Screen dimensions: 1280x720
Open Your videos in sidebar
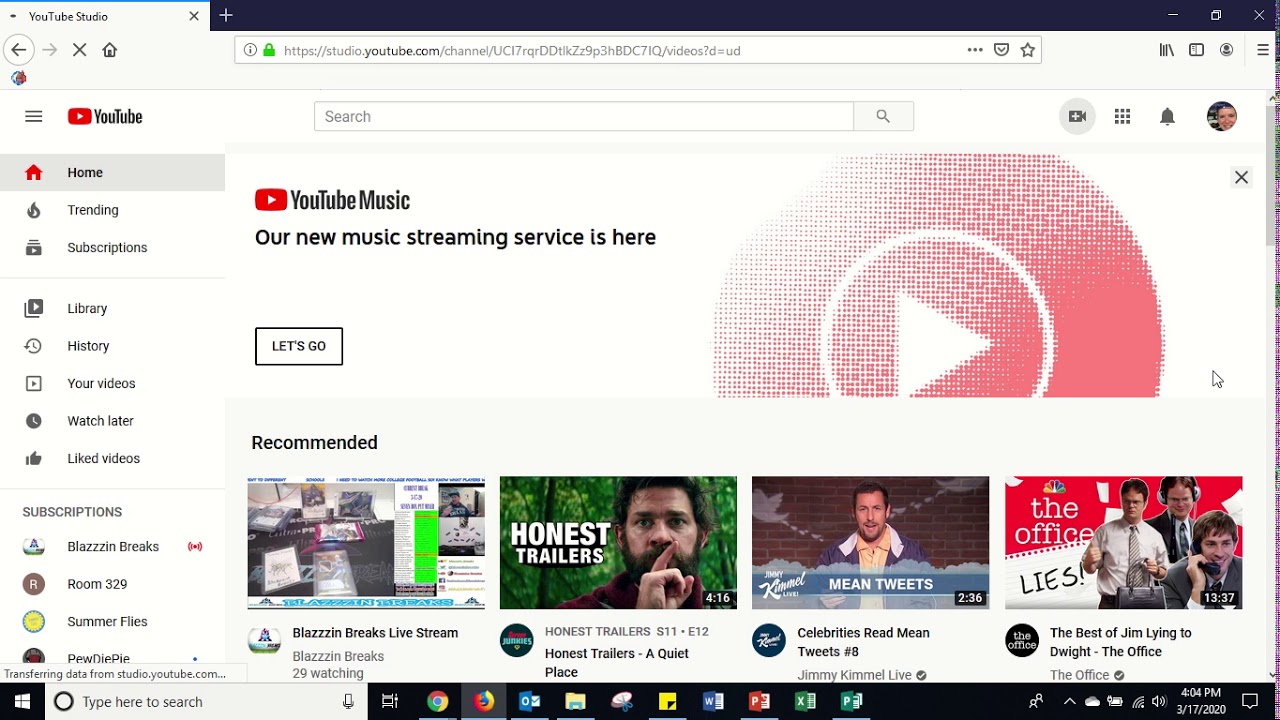[x=112, y=383]
